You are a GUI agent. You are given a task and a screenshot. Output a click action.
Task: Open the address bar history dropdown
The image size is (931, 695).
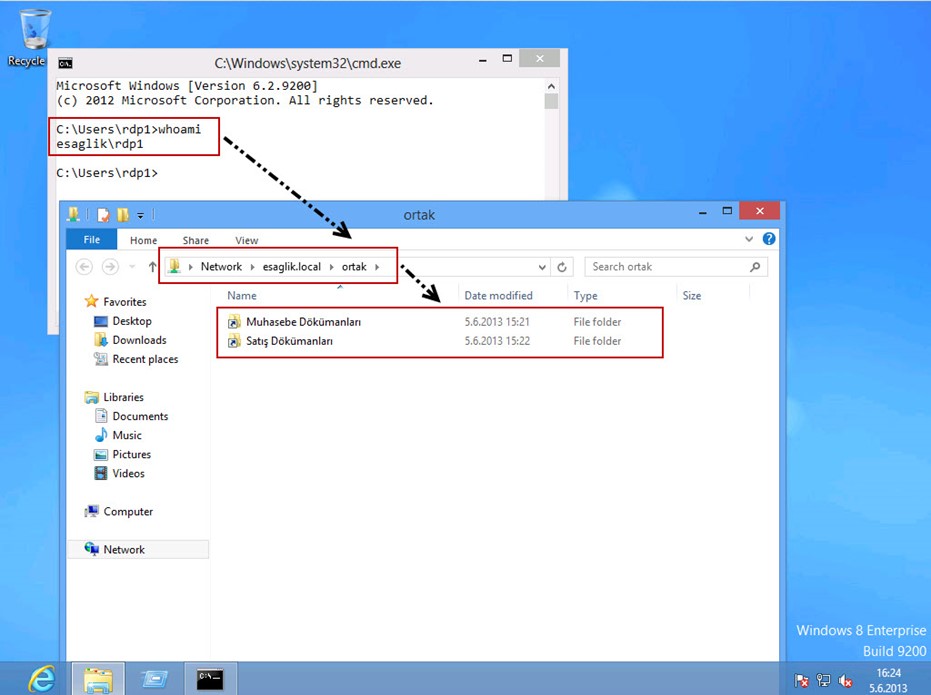click(542, 268)
